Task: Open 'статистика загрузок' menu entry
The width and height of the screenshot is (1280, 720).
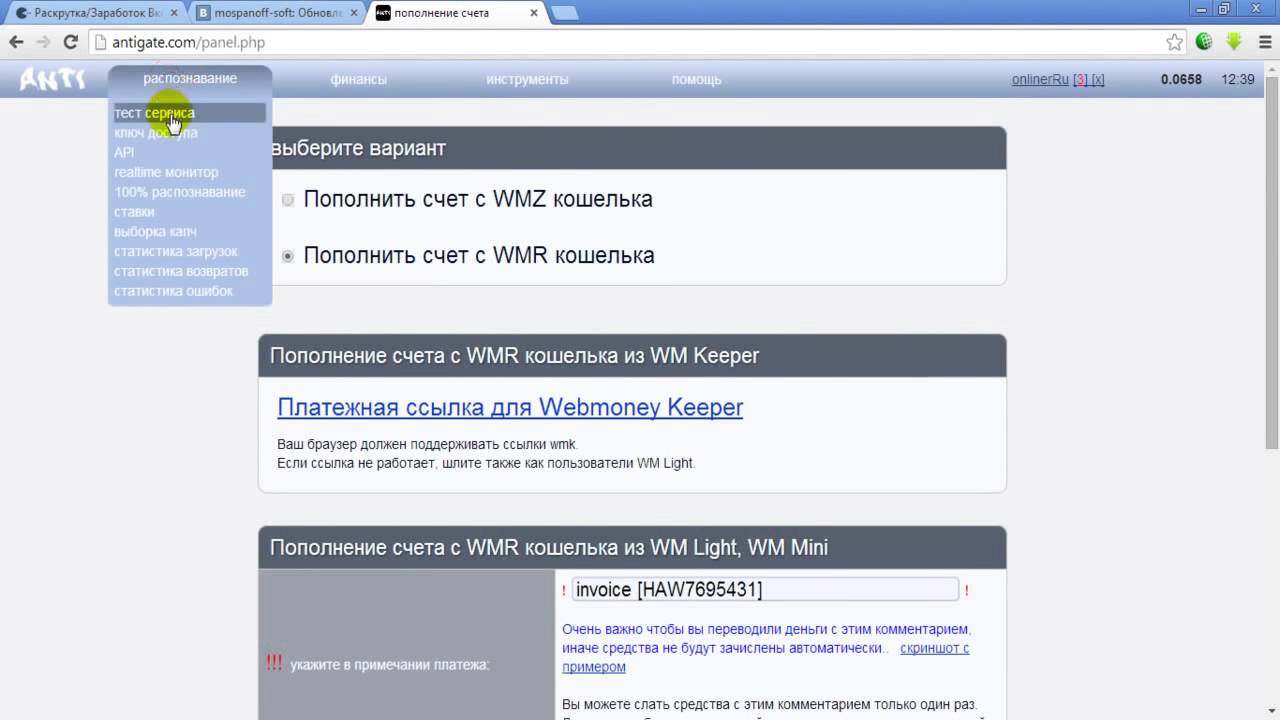Action: point(176,251)
